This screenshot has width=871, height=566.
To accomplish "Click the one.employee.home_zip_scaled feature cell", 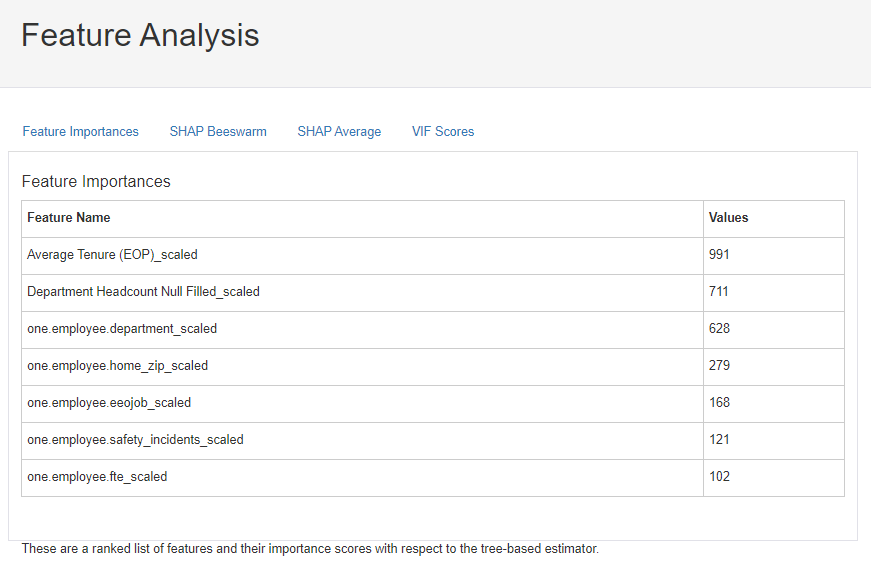I will click(117, 366).
